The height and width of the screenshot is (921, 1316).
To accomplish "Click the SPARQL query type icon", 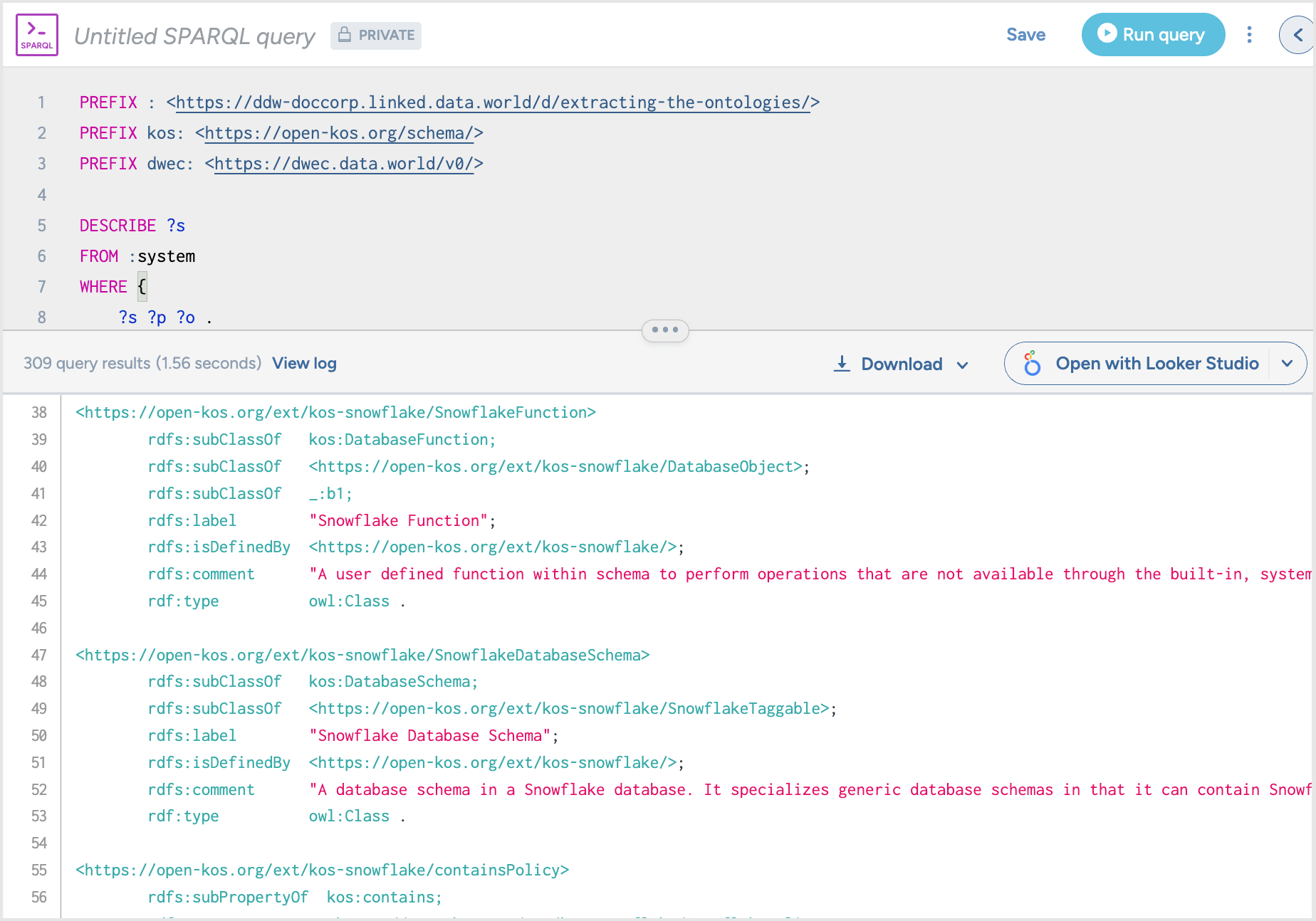I will (37, 35).
